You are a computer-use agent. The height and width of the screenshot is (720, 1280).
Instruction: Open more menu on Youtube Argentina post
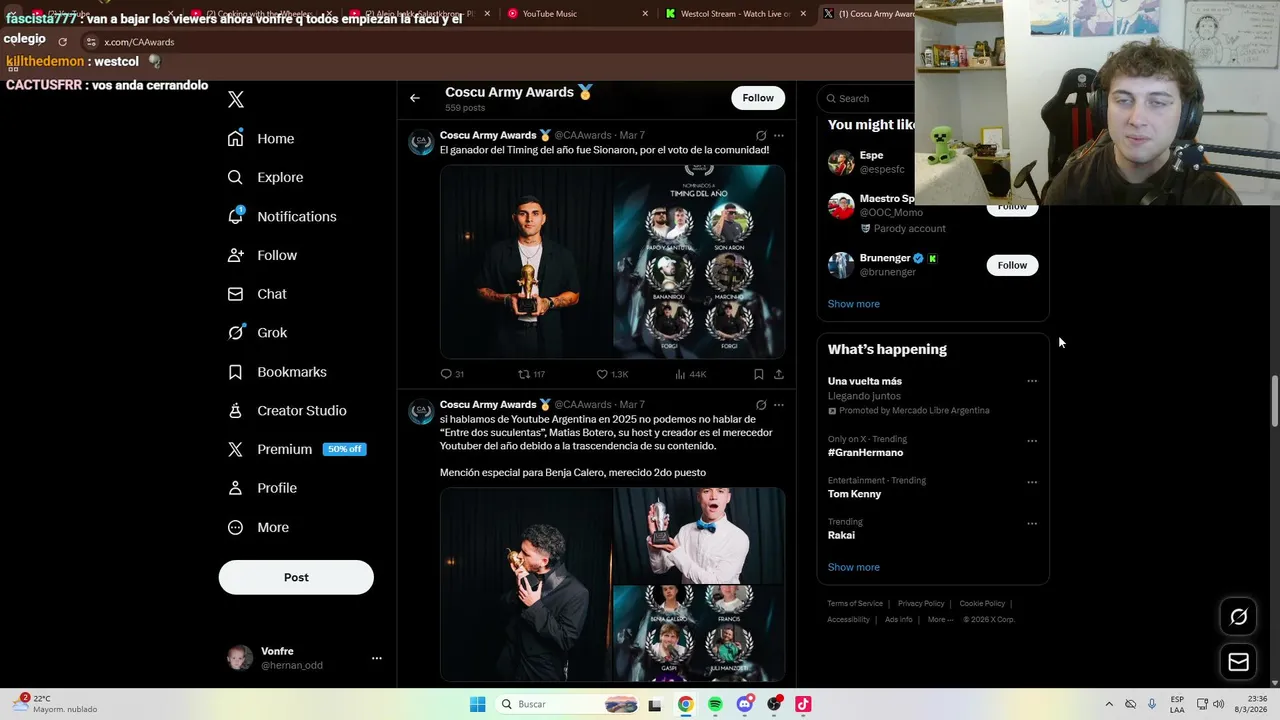779,405
